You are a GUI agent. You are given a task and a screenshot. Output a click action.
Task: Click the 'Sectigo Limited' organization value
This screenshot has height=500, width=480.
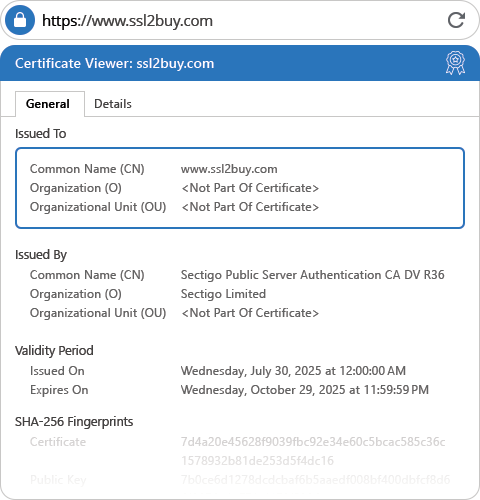tap(223, 294)
